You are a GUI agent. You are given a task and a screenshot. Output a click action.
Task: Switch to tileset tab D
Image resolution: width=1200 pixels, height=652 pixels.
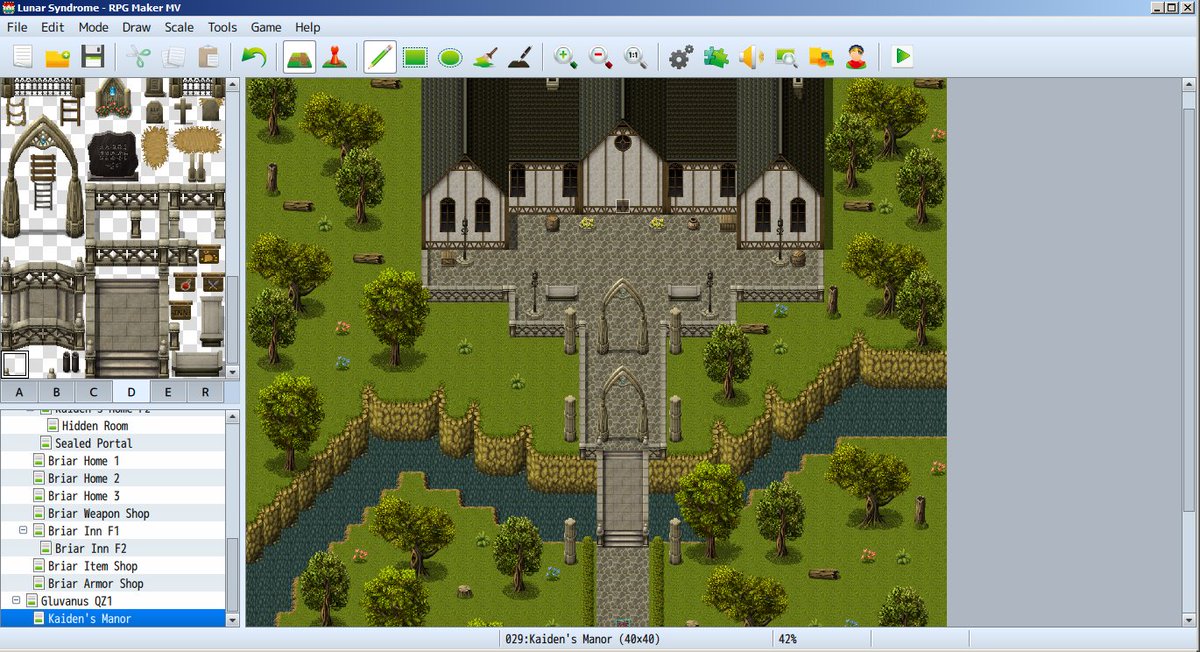point(131,392)
